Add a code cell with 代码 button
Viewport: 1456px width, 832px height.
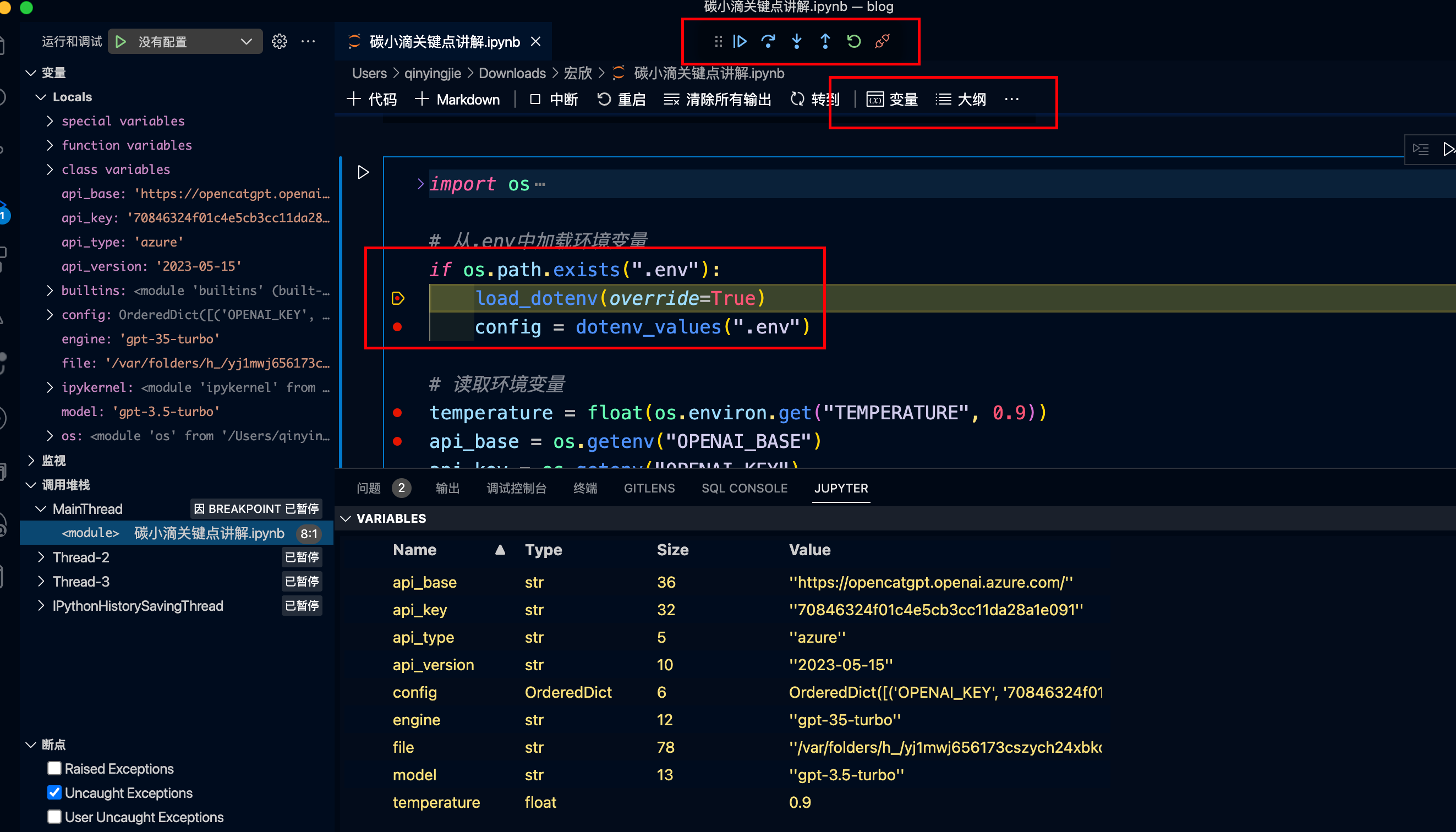pos(372,100)
